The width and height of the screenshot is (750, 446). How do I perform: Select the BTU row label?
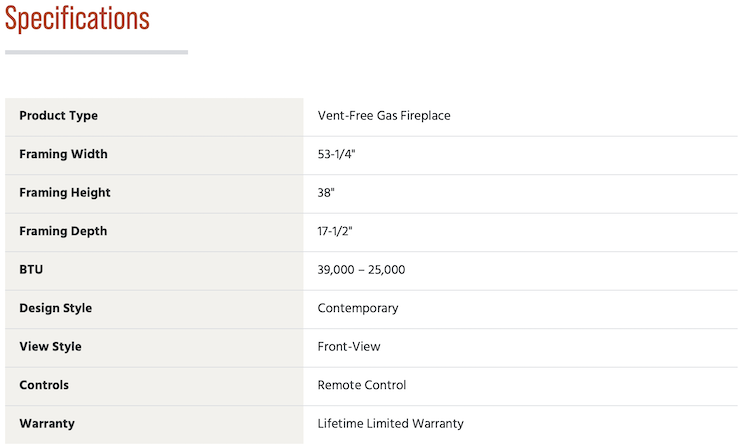click(x=31, y=269)
